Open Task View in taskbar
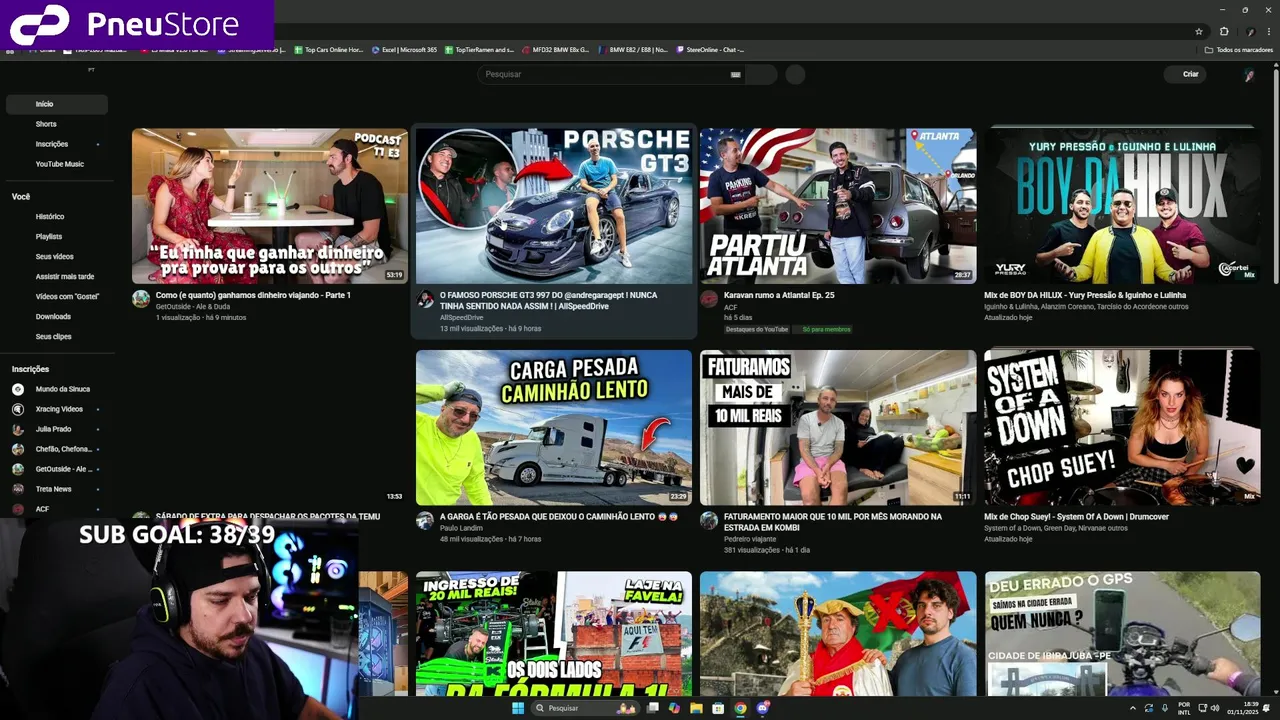 click(x=652, y=708)
